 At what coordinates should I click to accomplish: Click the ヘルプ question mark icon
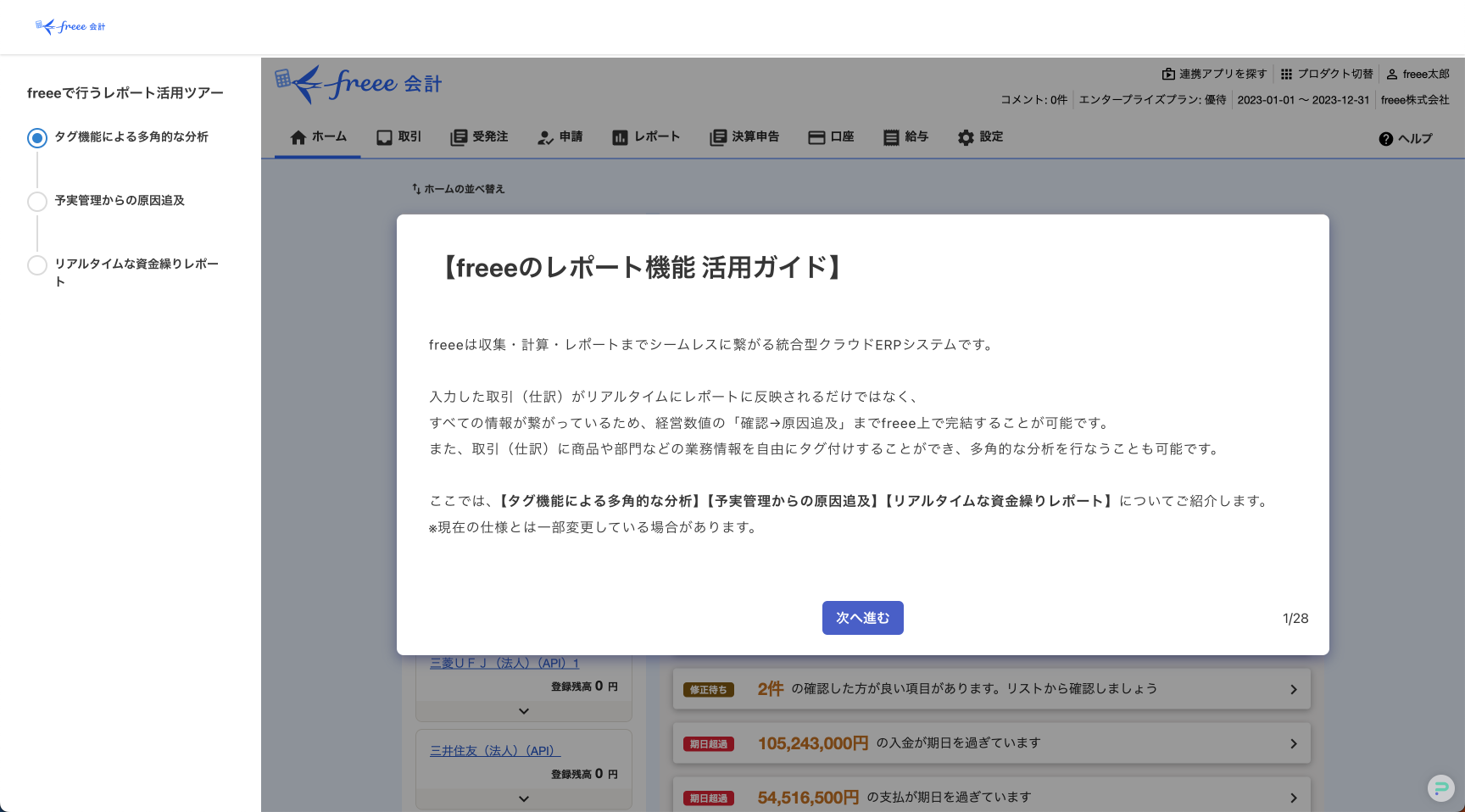pyautogui.click(x=1385, y=139)
